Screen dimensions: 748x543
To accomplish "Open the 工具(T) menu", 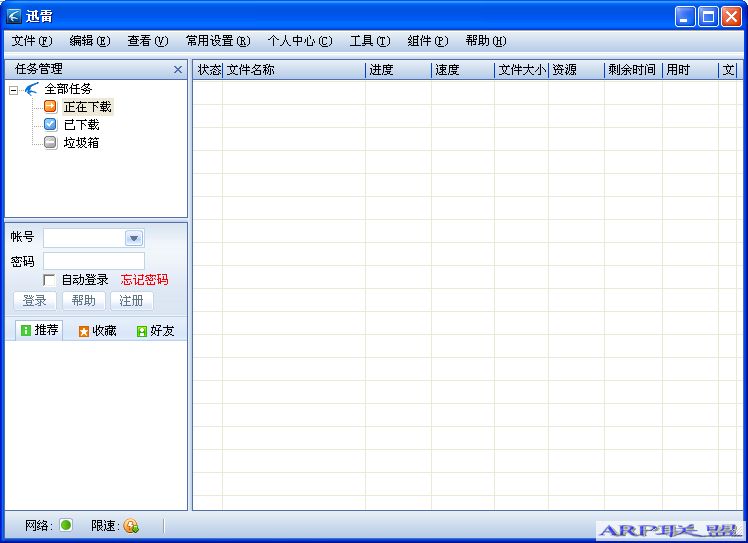I will (370, 41).
